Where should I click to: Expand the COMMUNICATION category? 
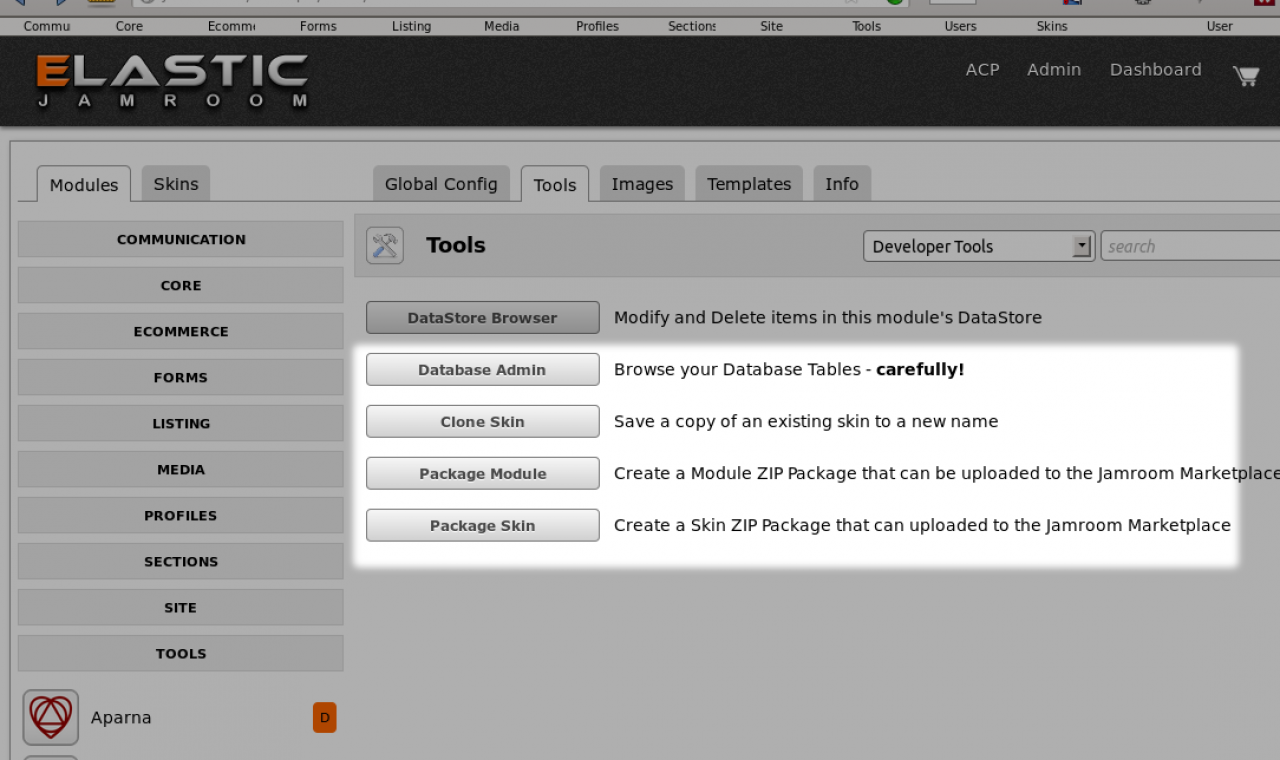(x=181, y=239)
